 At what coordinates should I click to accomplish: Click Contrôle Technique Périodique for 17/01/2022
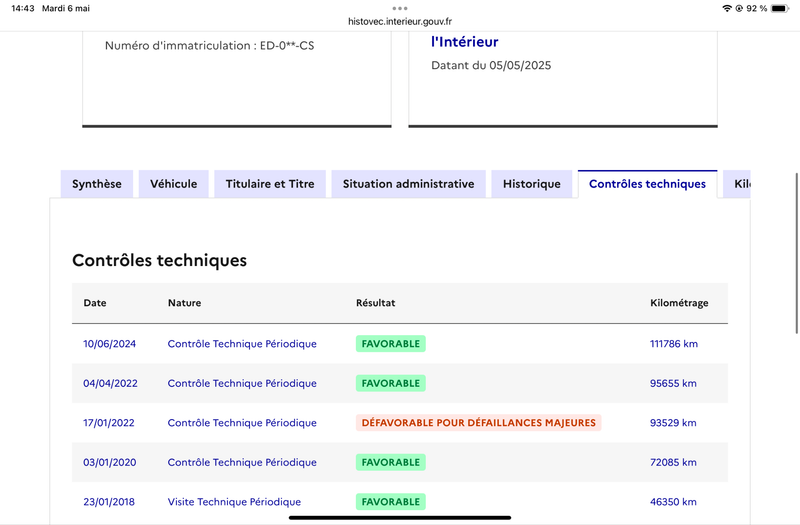click(242, 422)
